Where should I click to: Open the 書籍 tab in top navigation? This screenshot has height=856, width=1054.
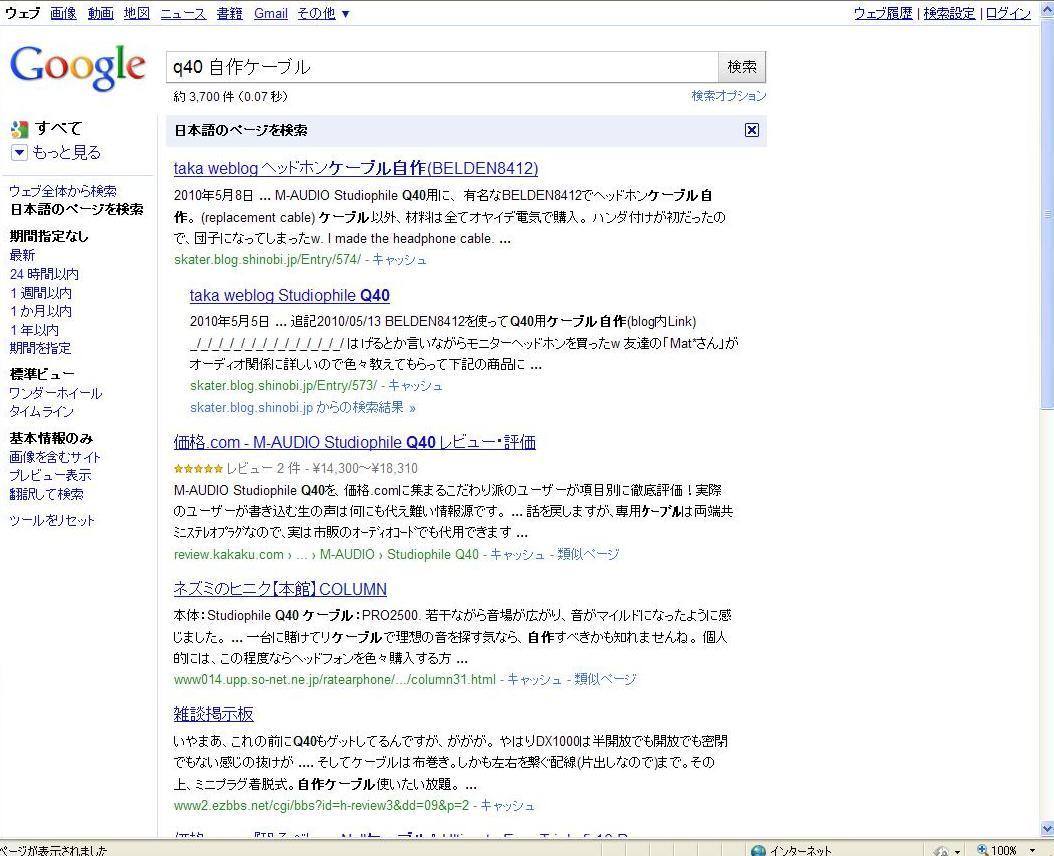(229, 13)
